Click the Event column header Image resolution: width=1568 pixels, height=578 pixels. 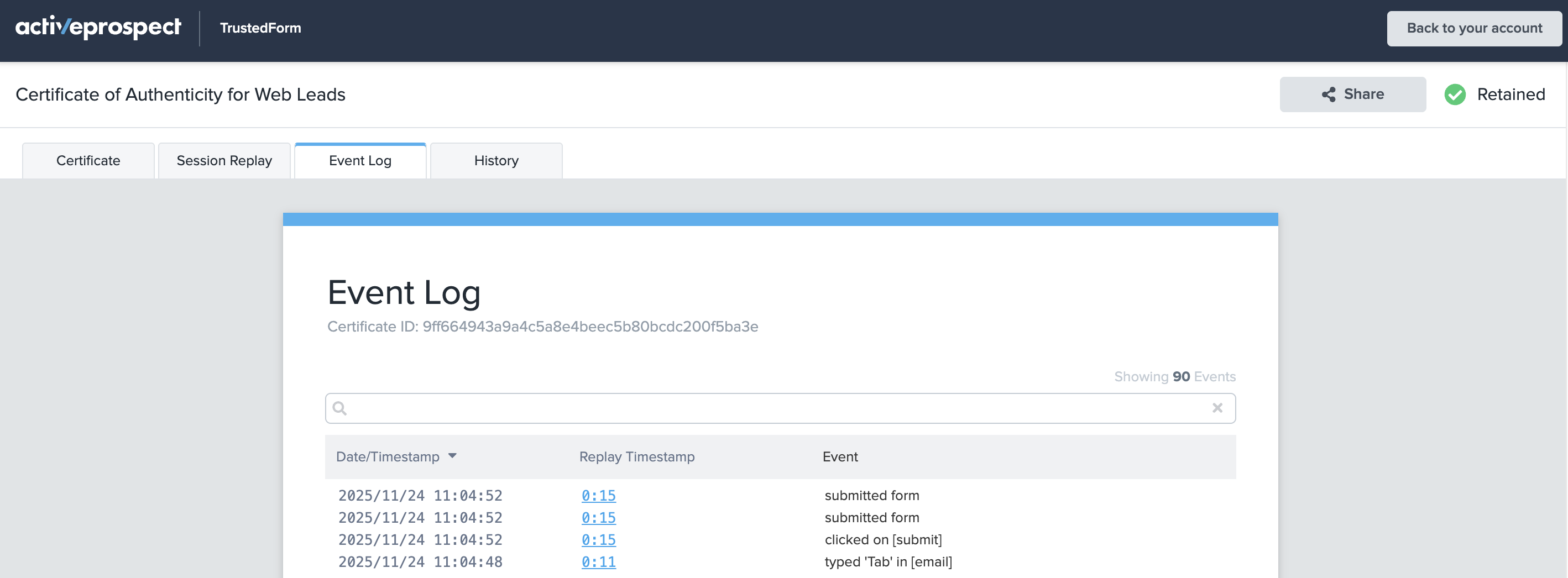tap(840, 456)
